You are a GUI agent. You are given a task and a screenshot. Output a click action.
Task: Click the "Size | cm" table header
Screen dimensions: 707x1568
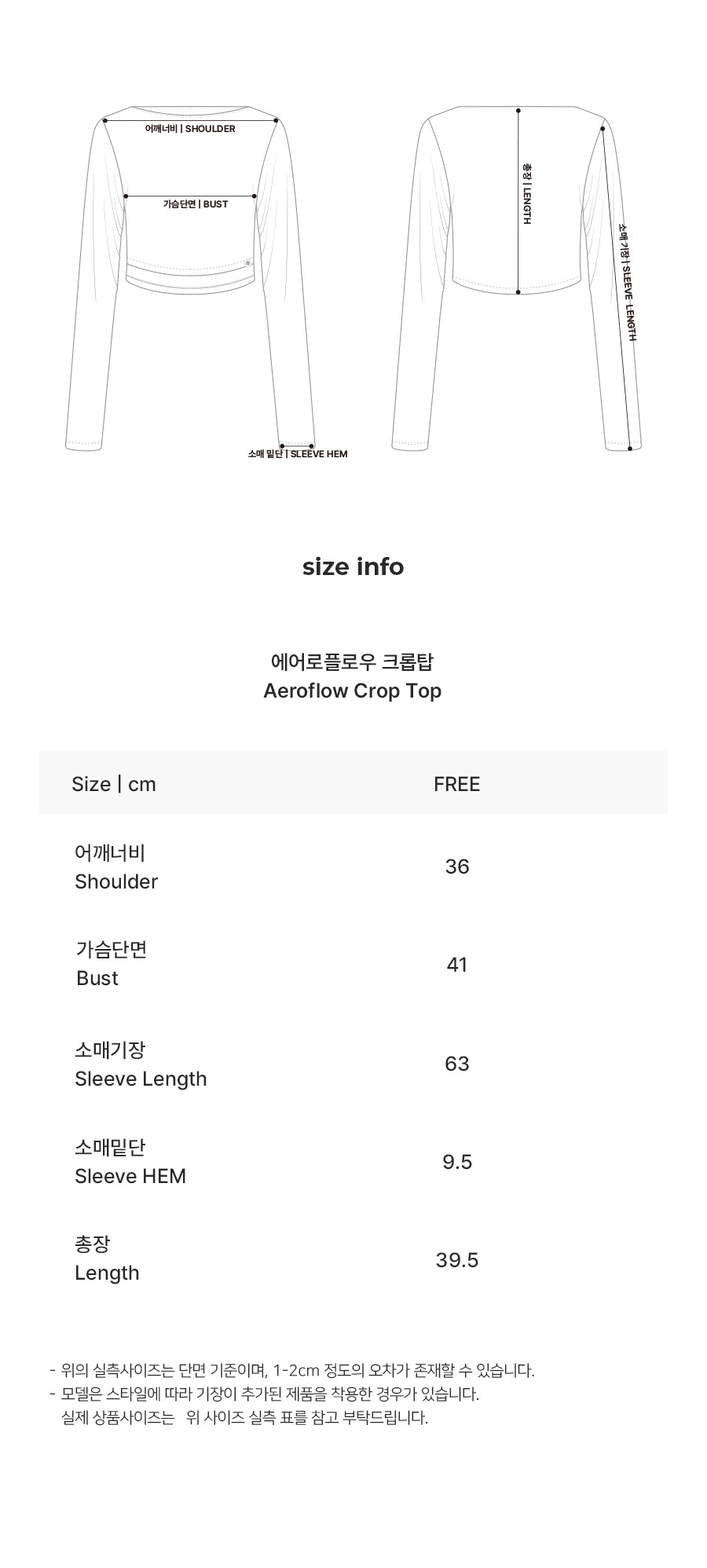[x=114, y=784]
